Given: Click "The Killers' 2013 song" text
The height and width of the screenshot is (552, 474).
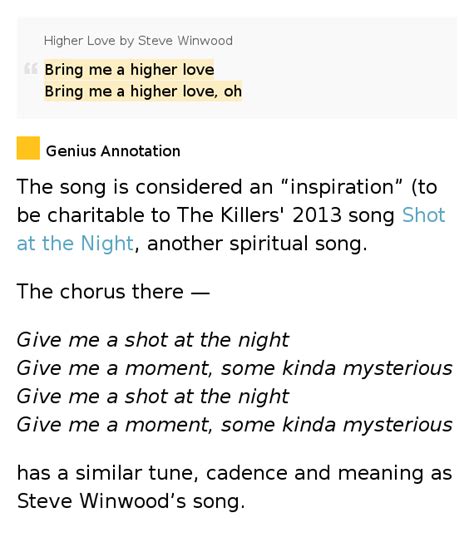Looking at the screenshot, I should (x=286, y=215).
